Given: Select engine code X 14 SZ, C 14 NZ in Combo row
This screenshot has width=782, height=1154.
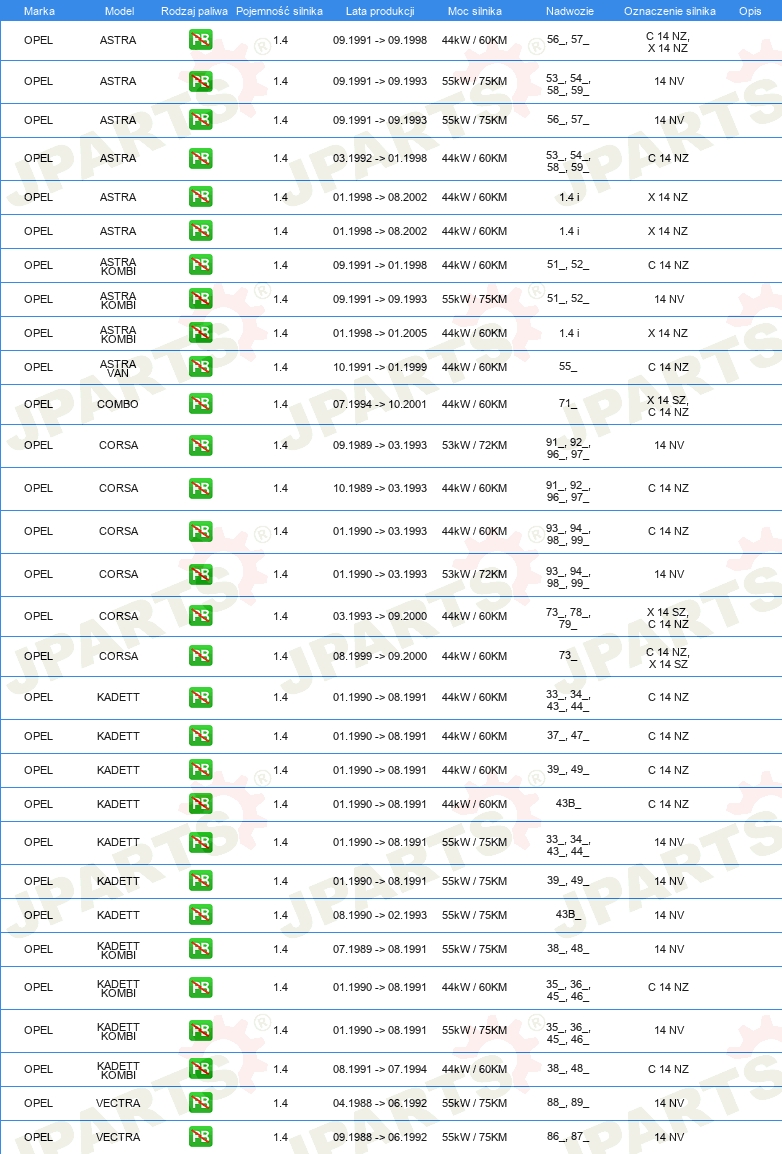Looking at the screenshot, I should click(x=668, y=406).
